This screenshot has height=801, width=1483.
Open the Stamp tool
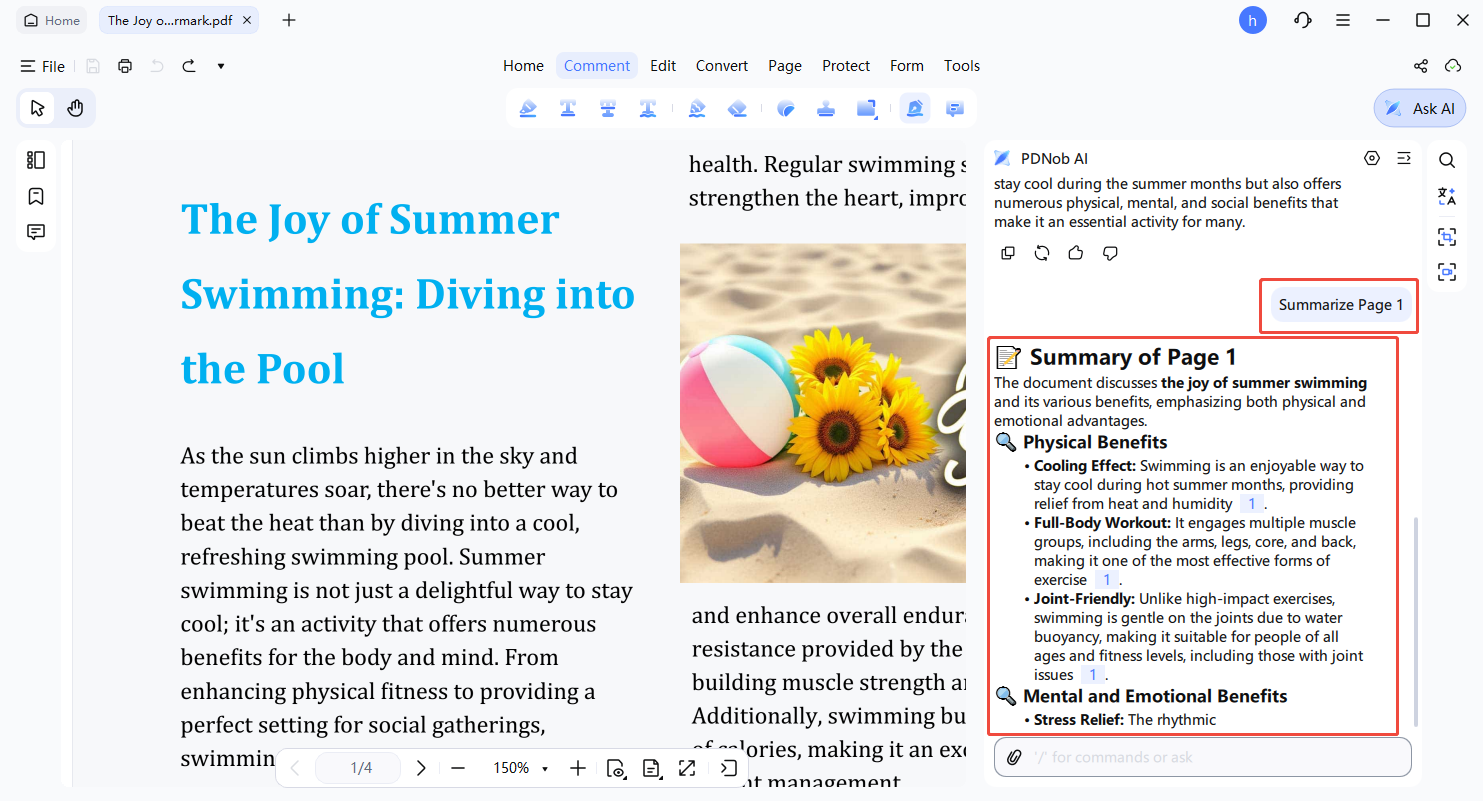826,108
